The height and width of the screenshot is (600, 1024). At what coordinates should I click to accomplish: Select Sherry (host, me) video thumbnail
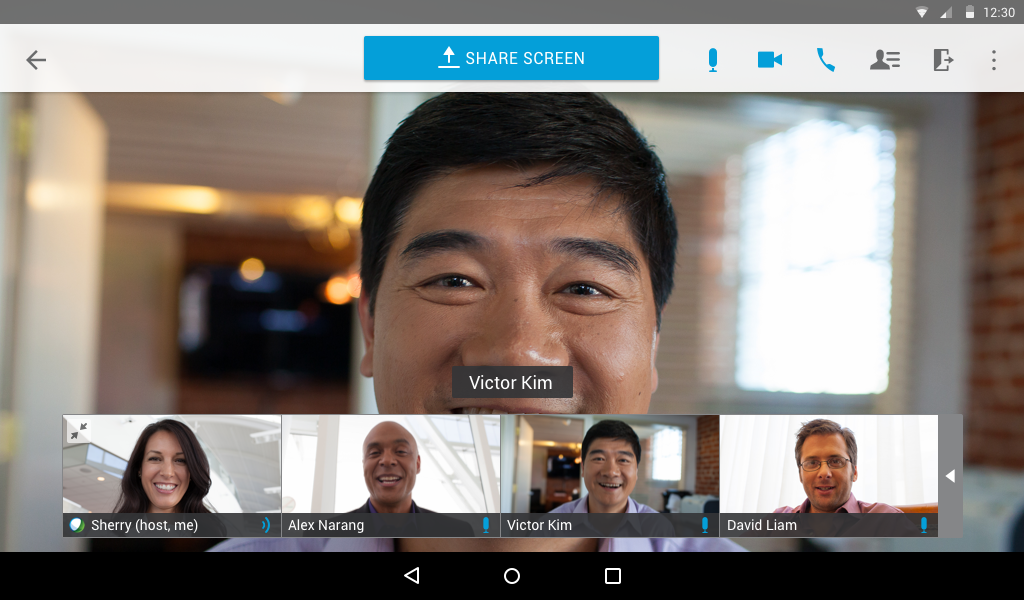pos(172,476)
